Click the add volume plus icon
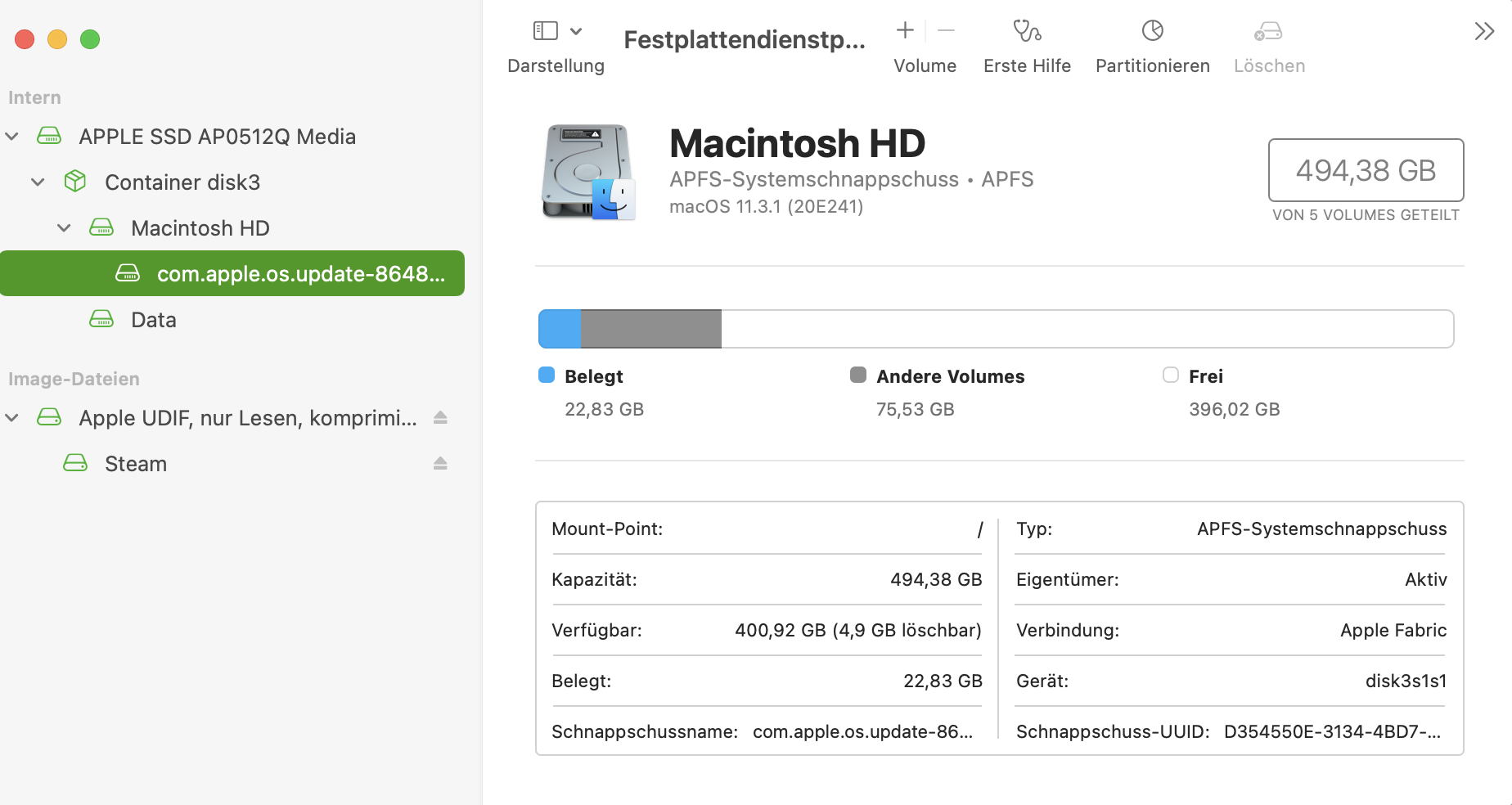Screen dimensions: 1512x805 [x=905, y=30]
